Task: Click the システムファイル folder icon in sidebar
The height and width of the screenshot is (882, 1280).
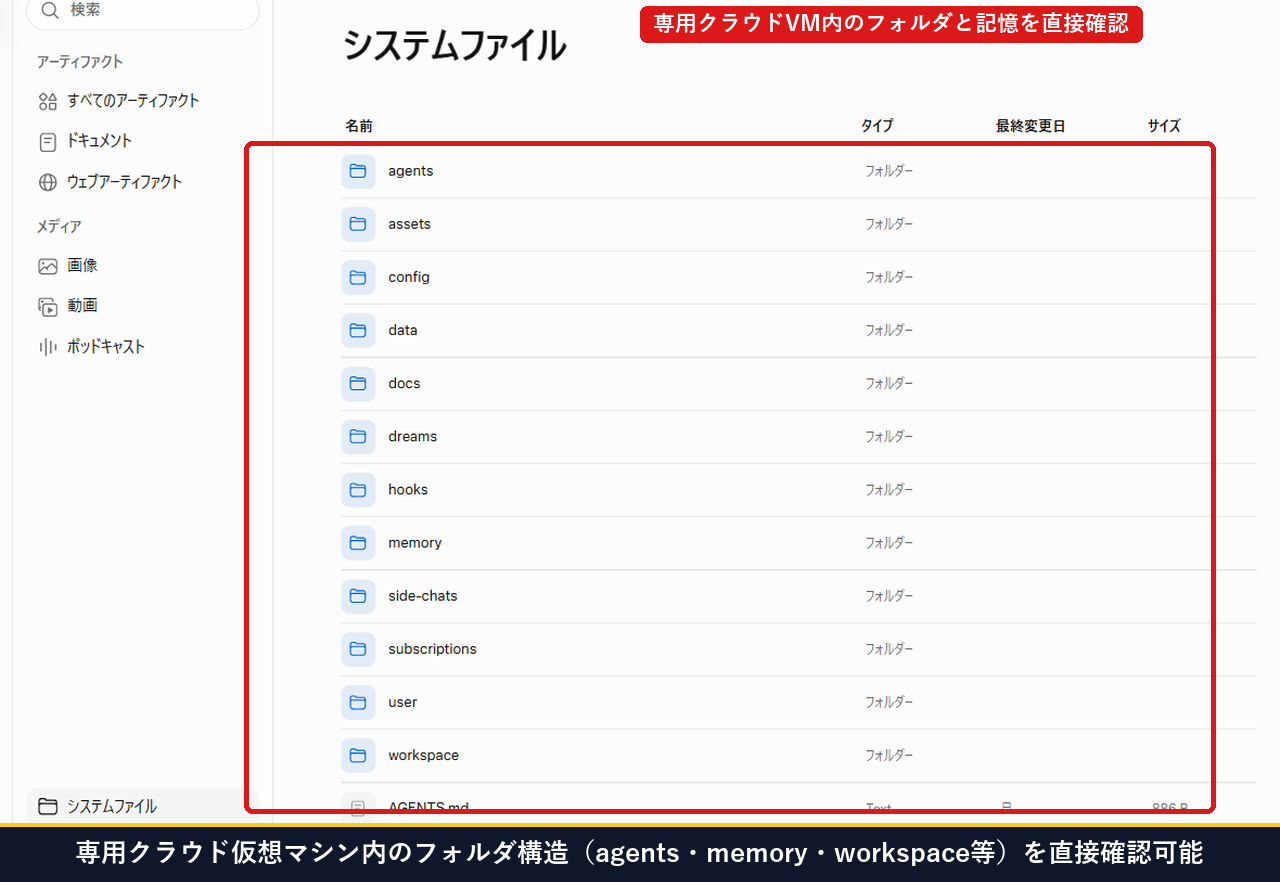Action: click(x=47, y=806)
